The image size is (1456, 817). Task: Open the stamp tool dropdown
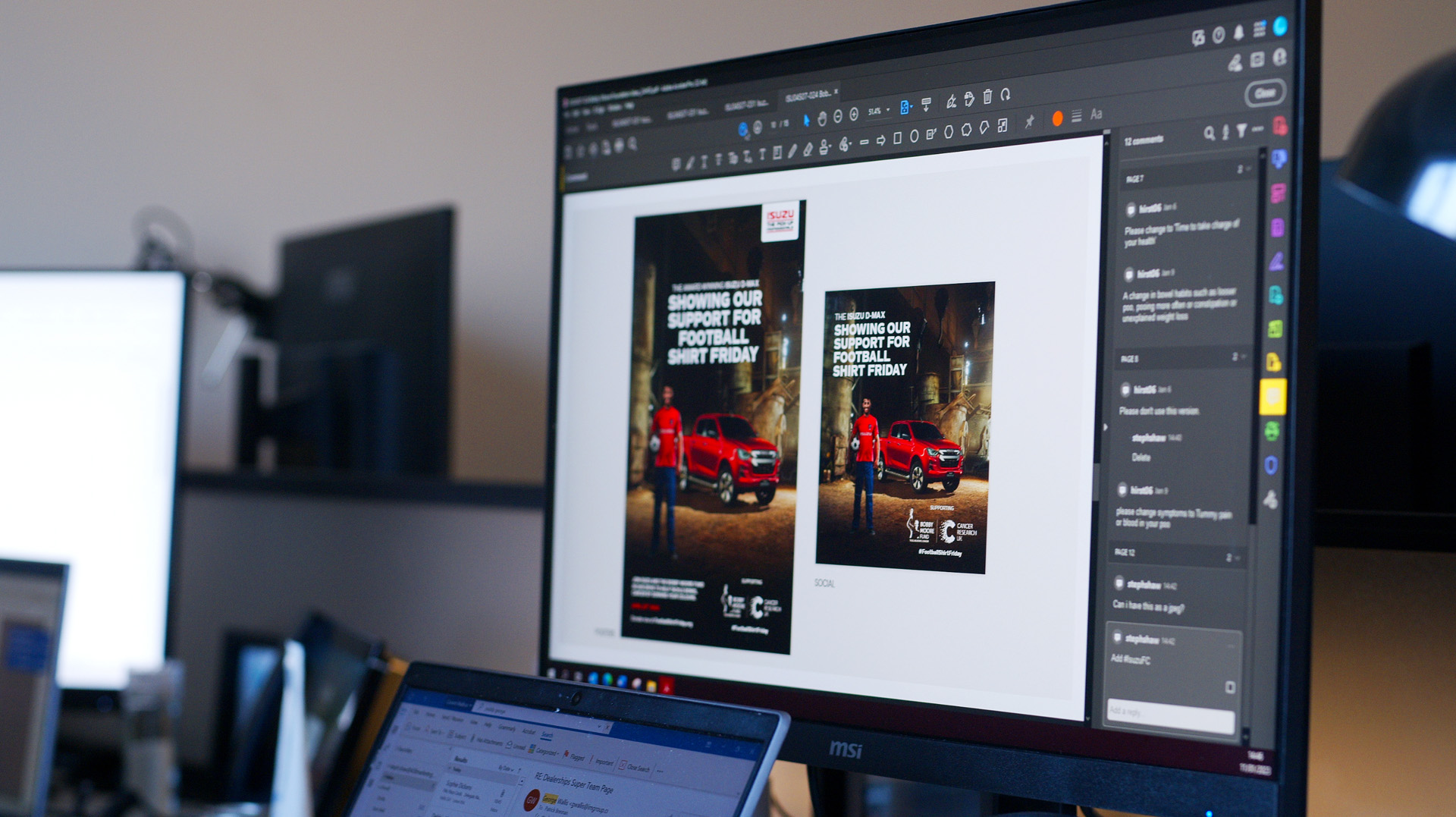(825, 147)
